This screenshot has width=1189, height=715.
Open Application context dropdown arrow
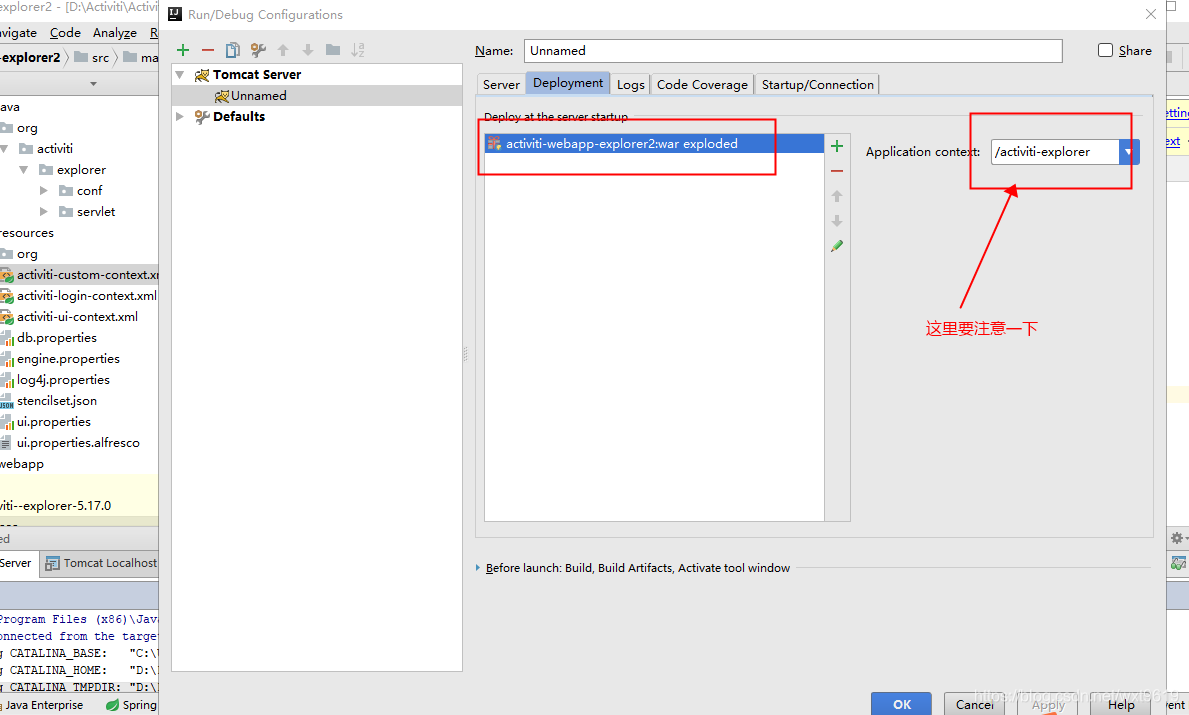[x=1128, y=152]
